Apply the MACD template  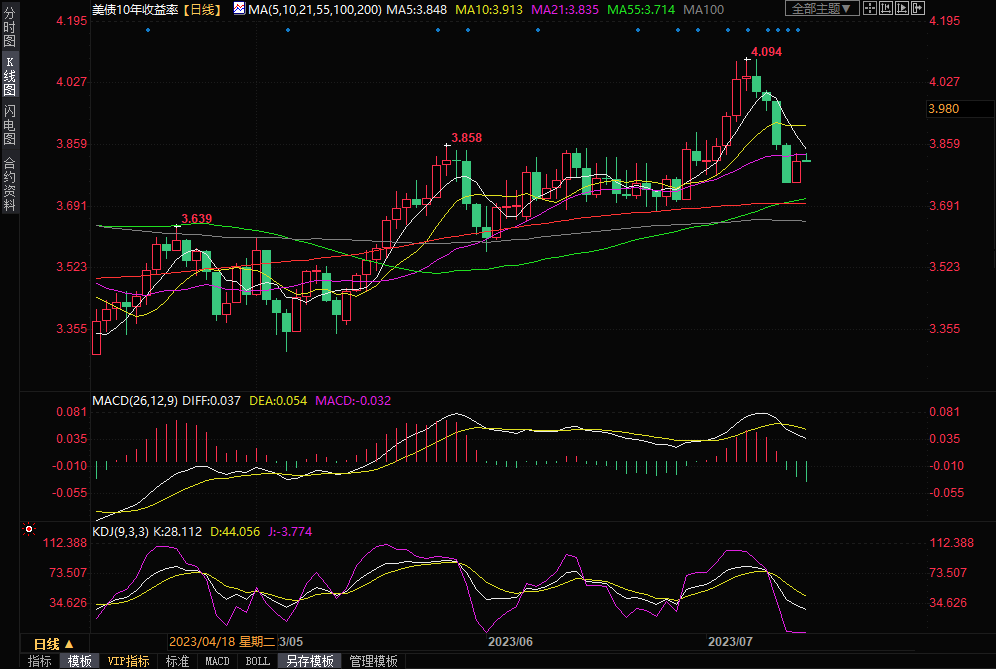coord(217,661)
